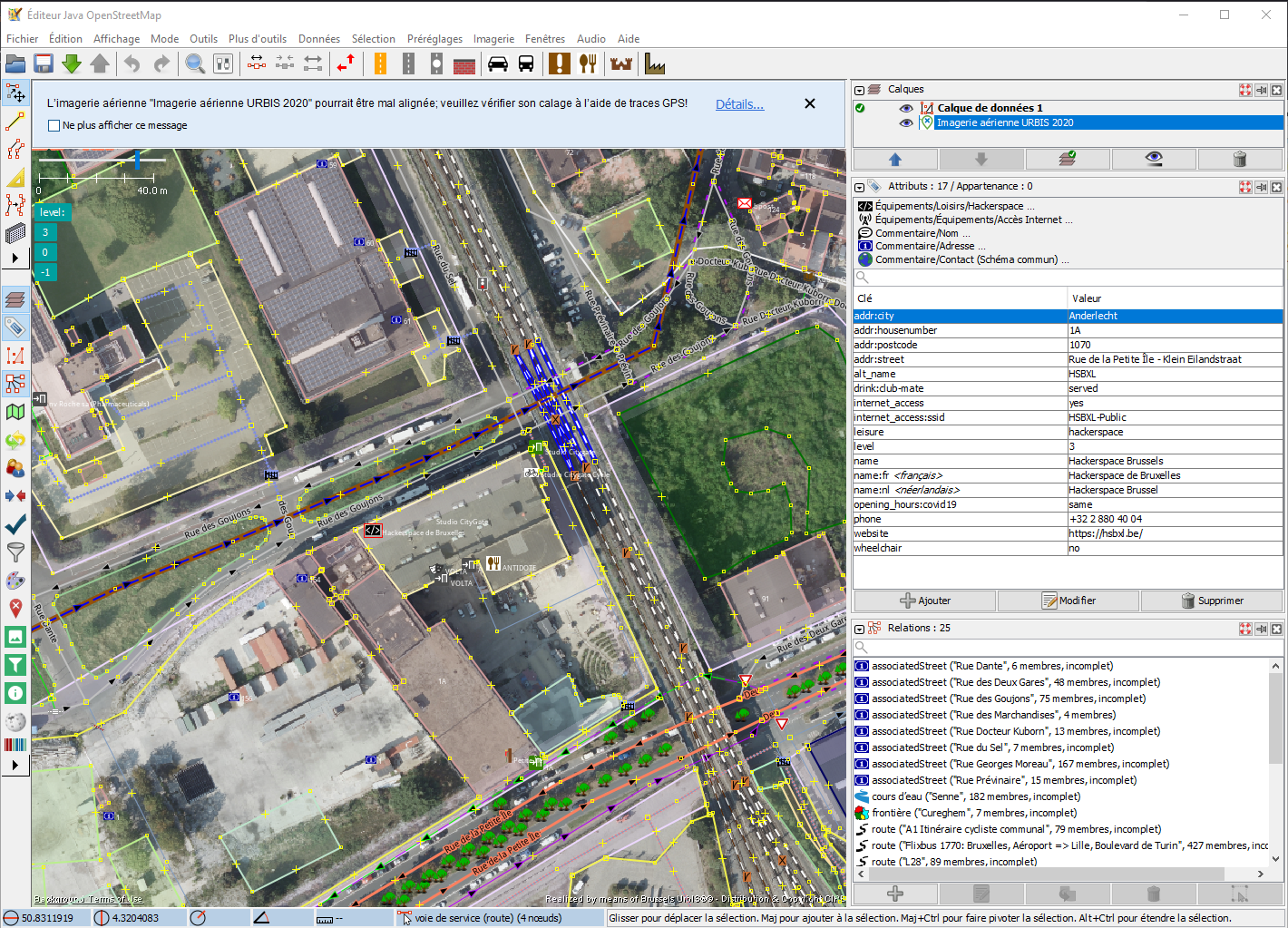Image resolution: width=1288 pixels, height=928 pixels.
Task: Select the restaurant fork and knife preset
Action: click(589, 63)
